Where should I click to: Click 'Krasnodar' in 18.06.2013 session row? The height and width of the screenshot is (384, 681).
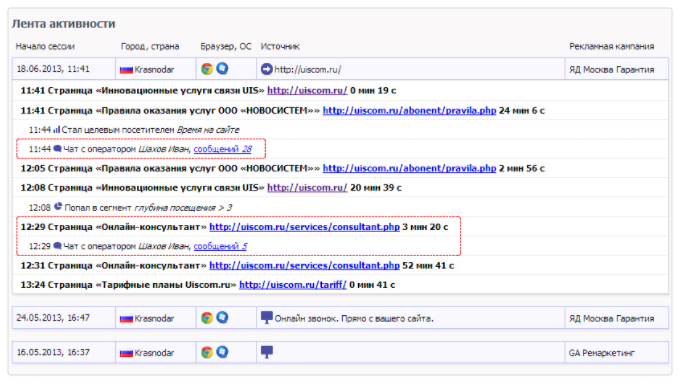(154, 70)
